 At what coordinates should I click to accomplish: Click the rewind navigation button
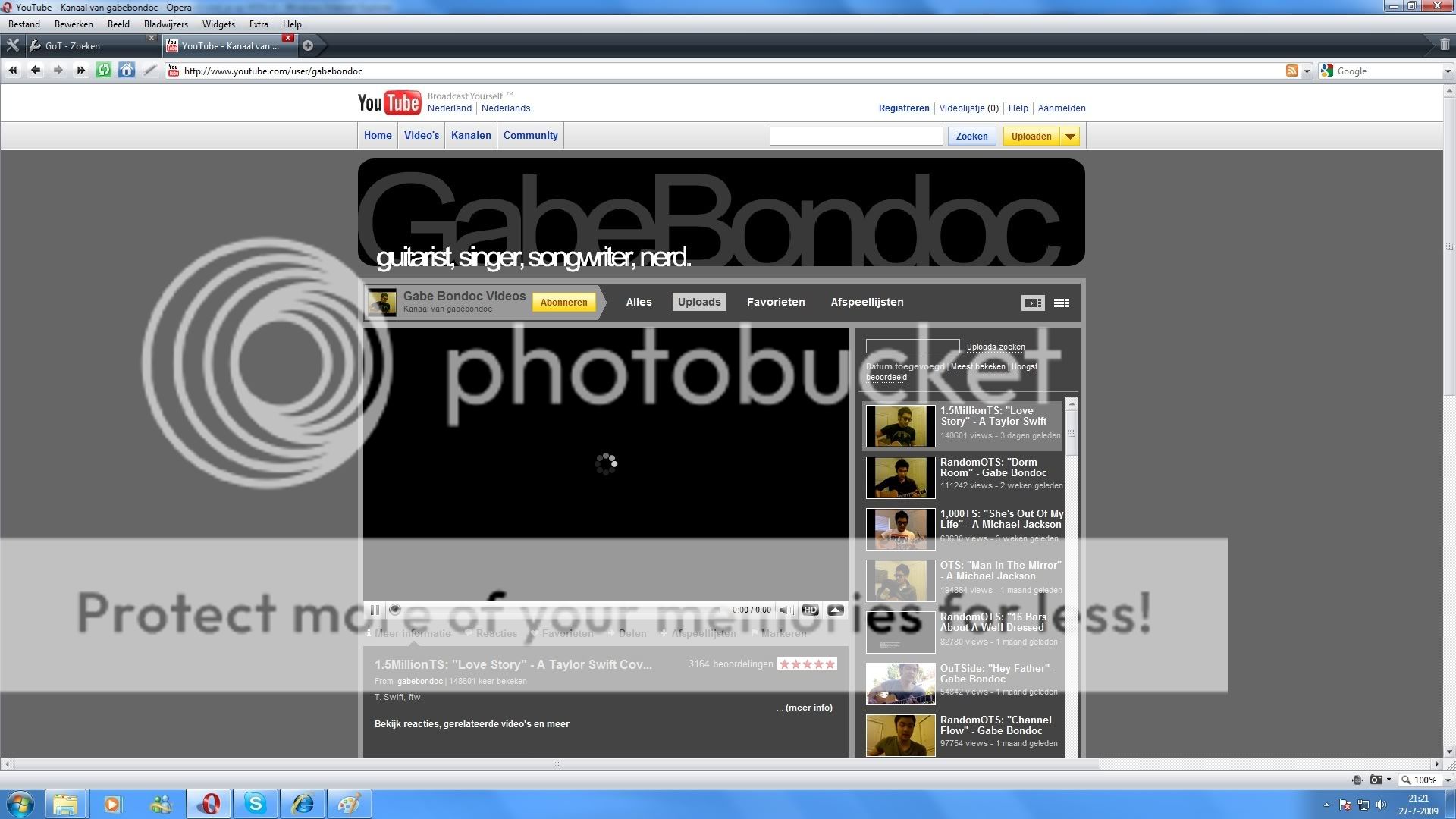tap(13, 71)
